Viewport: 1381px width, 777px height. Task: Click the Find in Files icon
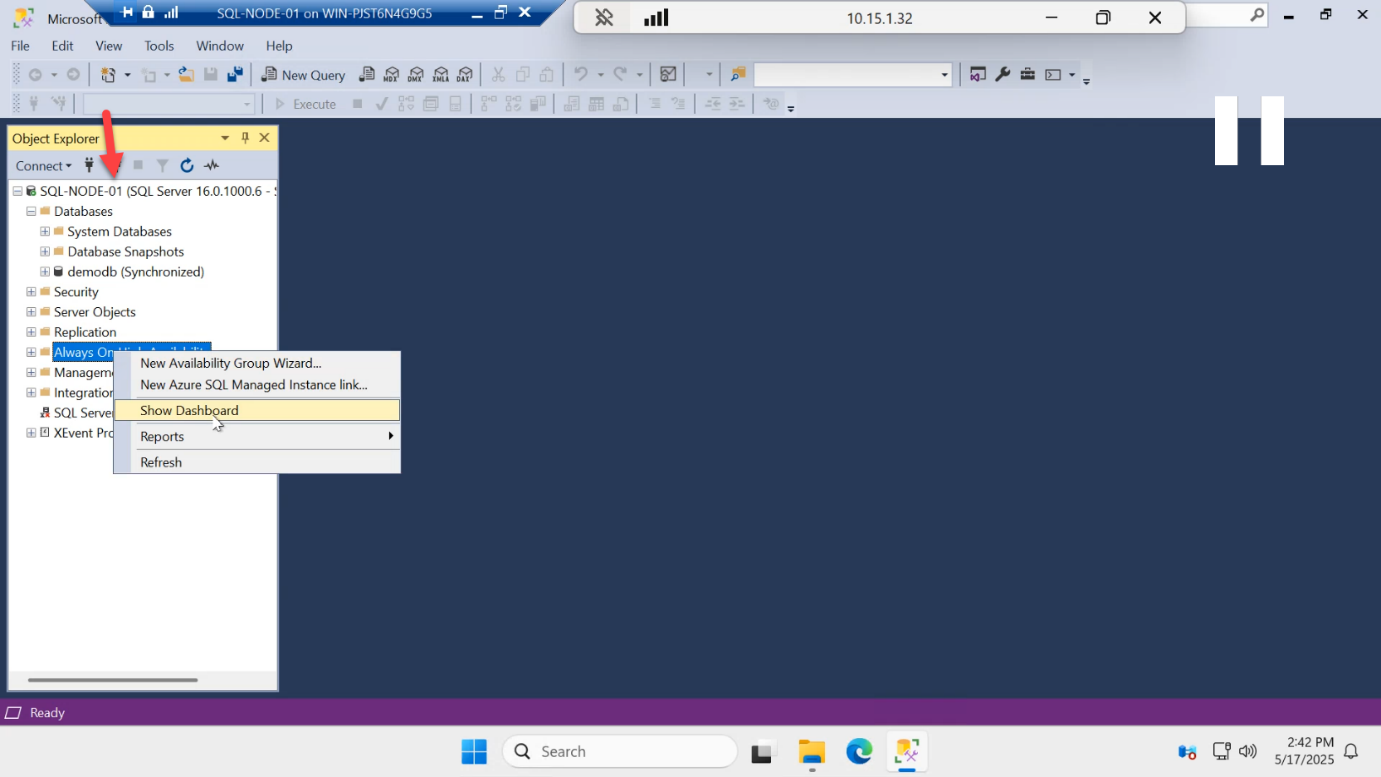(x=738, y=75)
